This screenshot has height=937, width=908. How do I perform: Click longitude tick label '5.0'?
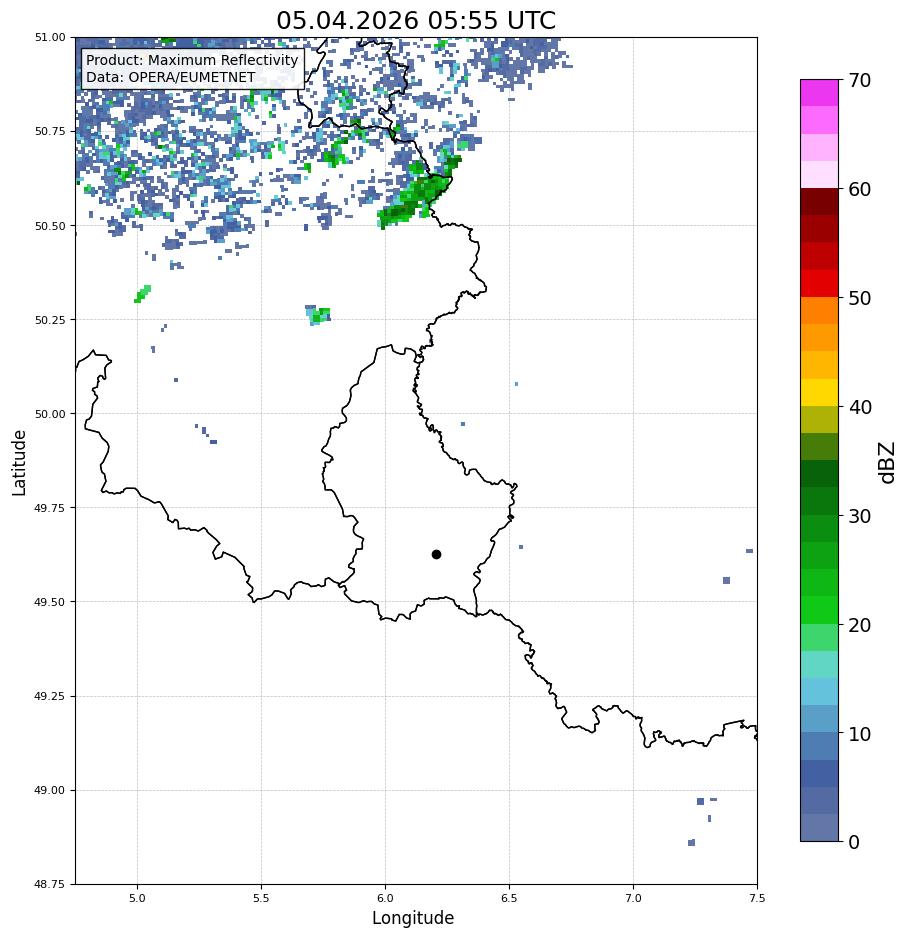click(x=137, y=898)
